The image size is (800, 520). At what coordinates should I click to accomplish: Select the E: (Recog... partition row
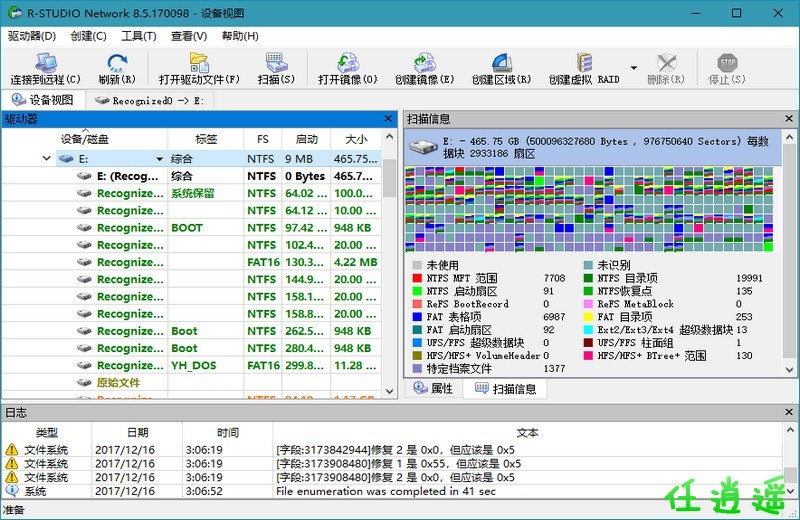point(192,176)
